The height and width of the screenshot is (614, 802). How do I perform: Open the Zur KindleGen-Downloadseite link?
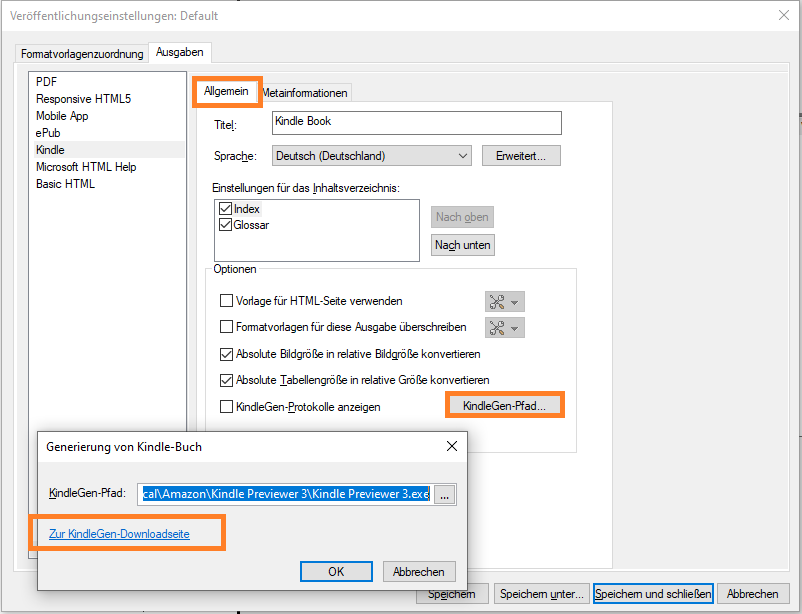click(119, 534)
